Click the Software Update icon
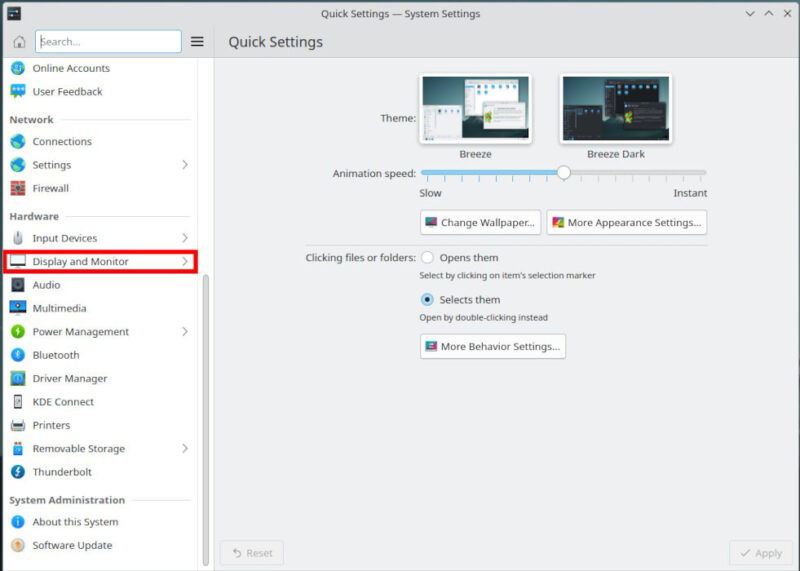This screenshot has height=571, width=800. [x=18, y=545]
